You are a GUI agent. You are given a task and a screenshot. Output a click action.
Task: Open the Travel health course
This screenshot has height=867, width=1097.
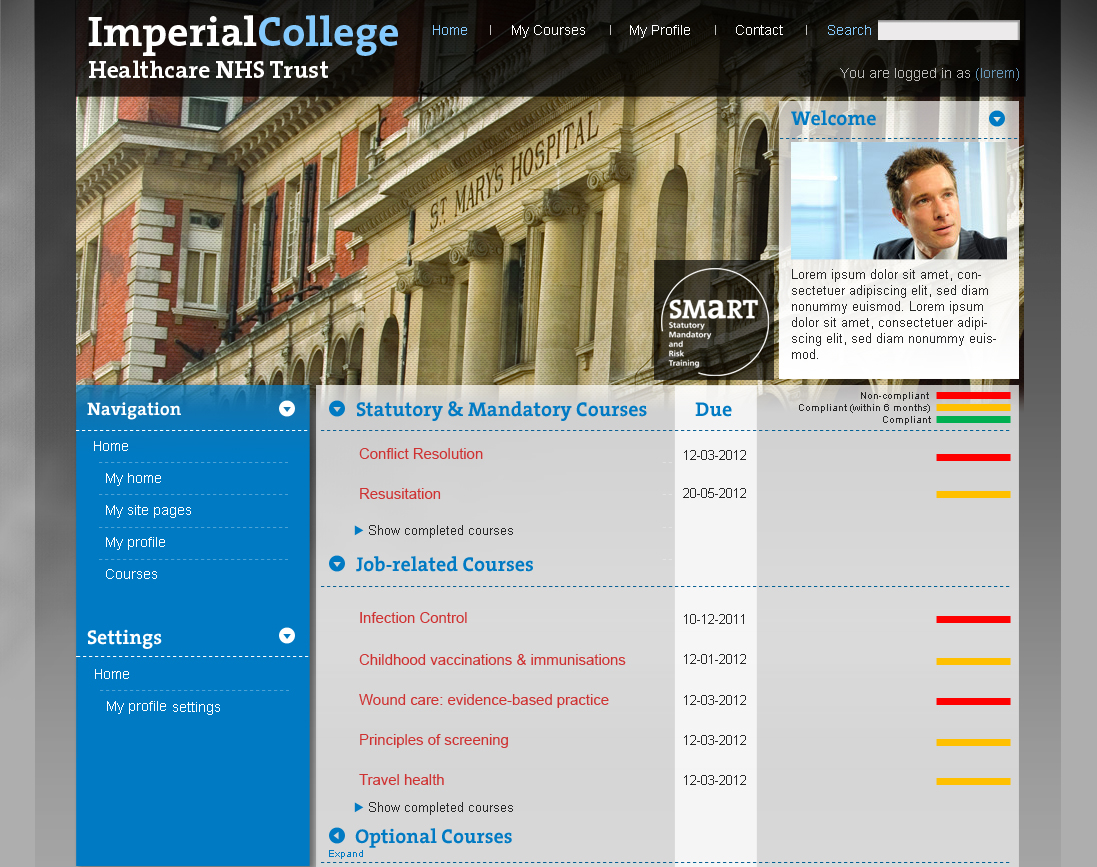tap(402, 780)
